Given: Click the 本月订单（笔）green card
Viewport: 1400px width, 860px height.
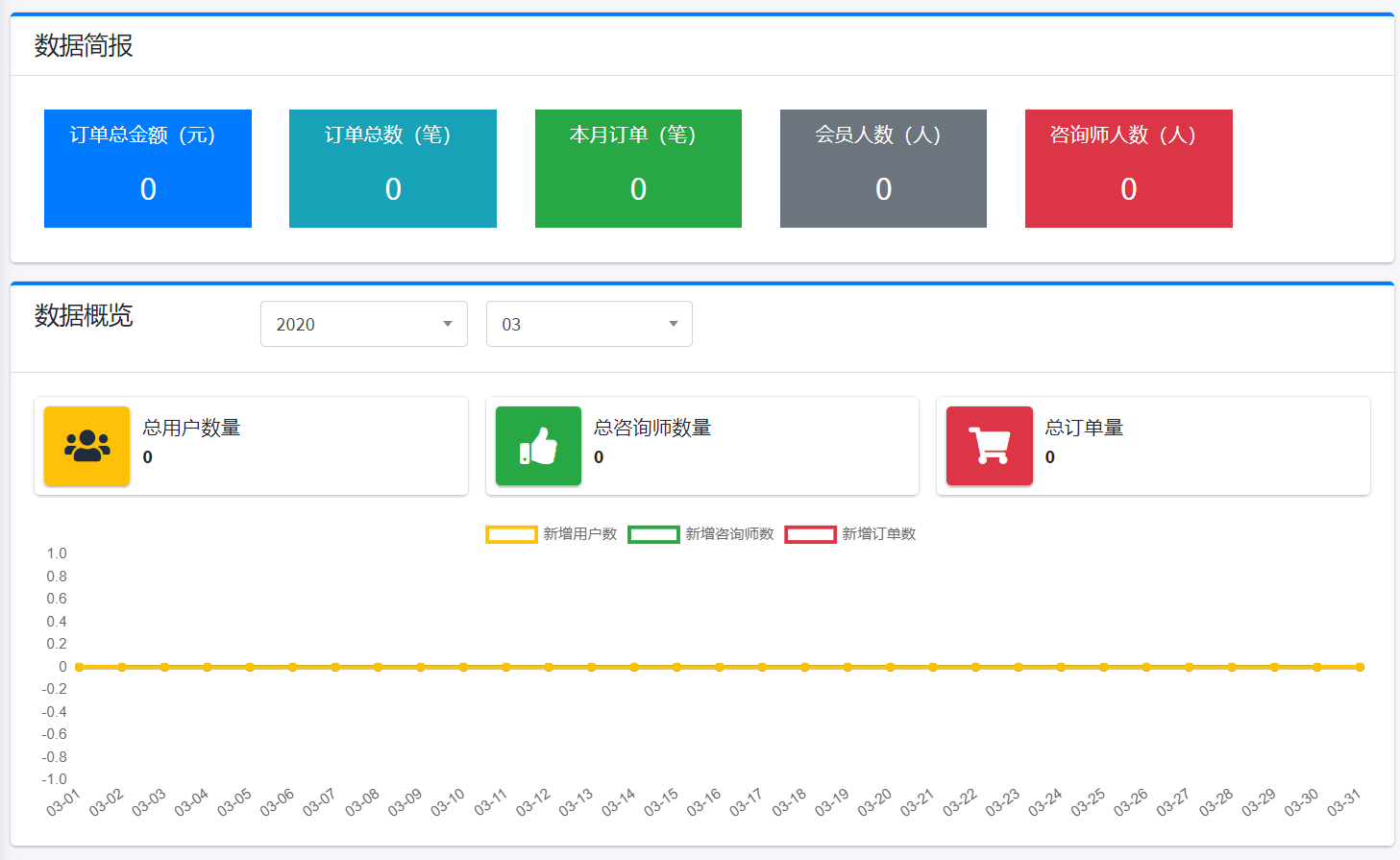Looking at the screenshot, I should 638,168.
